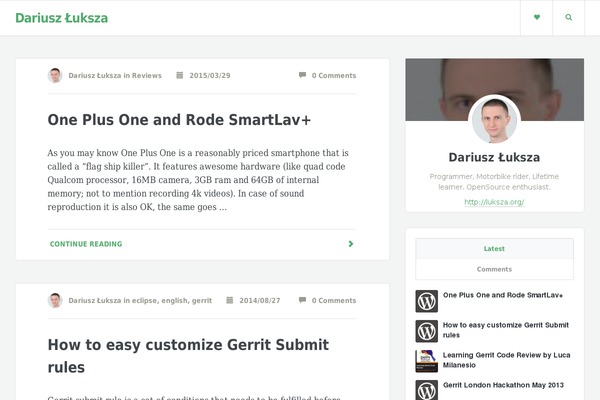The width and height of the screenshot is (600, 400).
Task: Open How to easy customize Gerrit Submit rules headline
Action: [188, 356]
